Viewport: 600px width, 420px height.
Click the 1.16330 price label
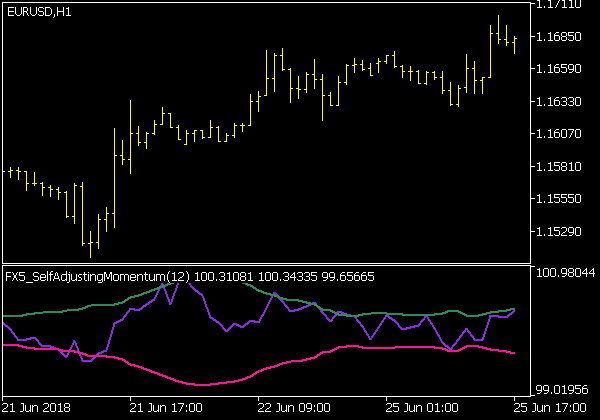click(559, 101)
